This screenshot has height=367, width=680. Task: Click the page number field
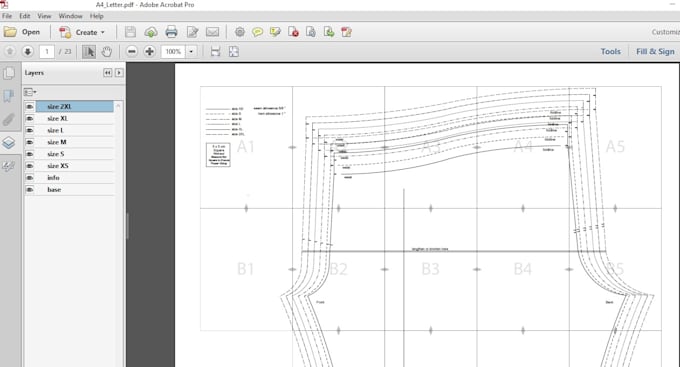point(47,52)
